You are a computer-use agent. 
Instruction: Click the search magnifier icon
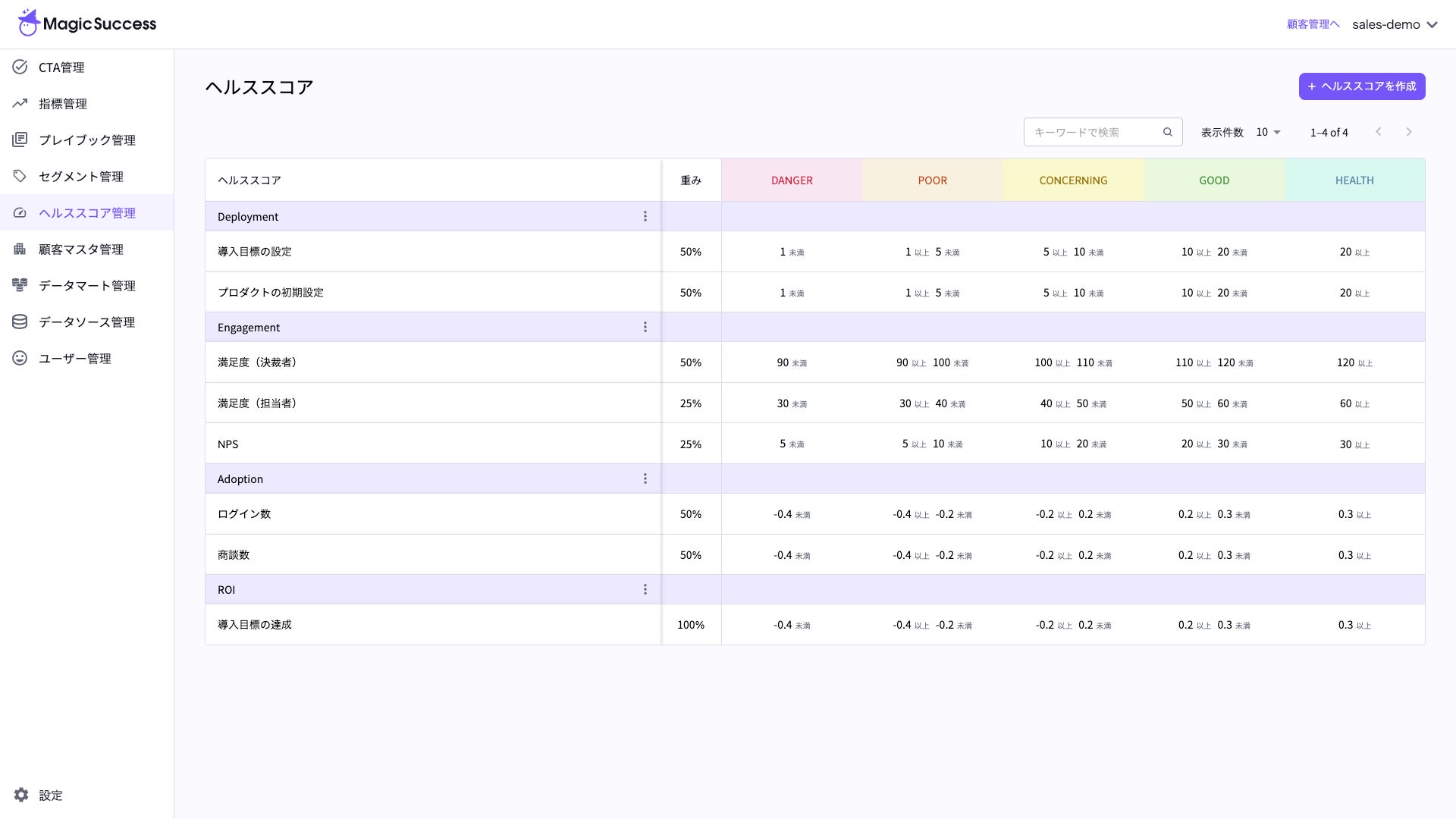(x=1168, y=132)
